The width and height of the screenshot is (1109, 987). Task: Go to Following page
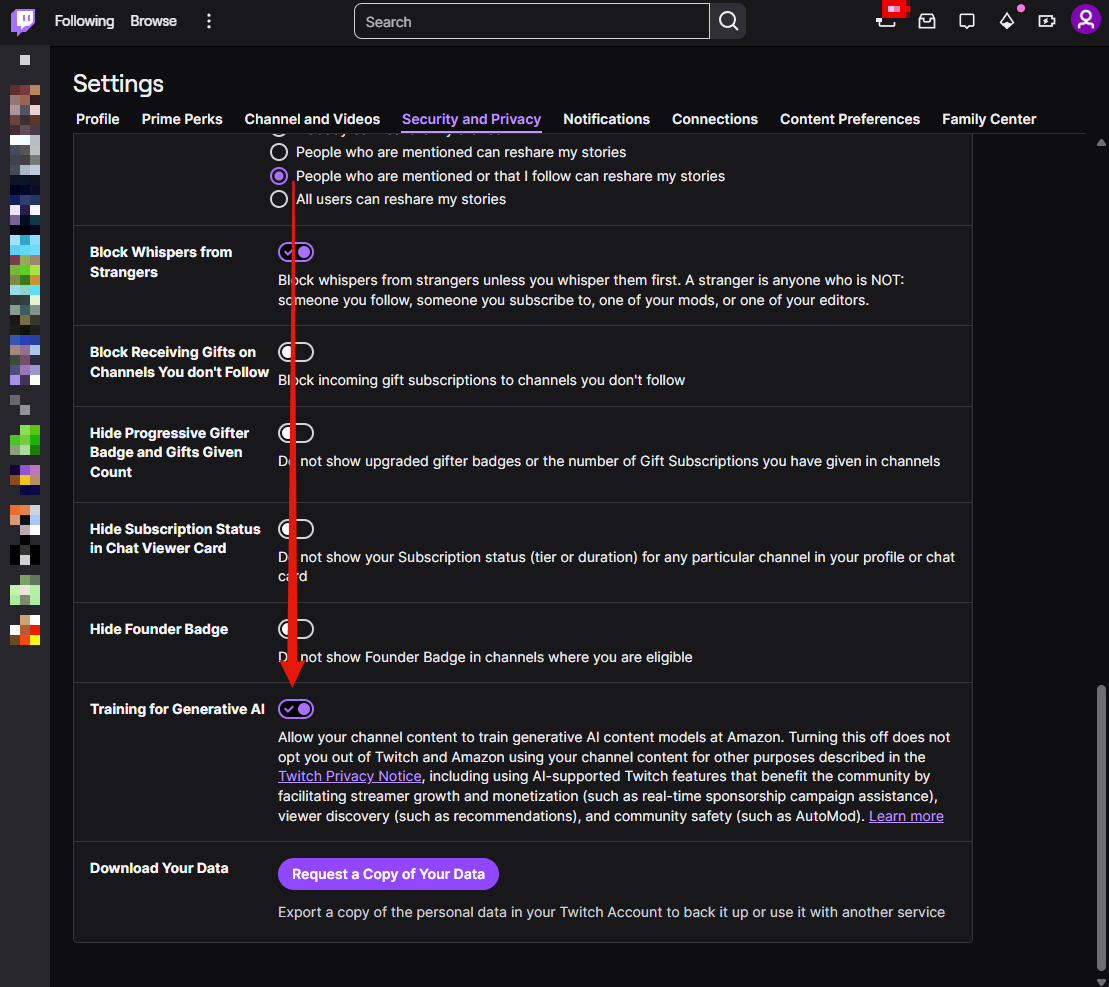[84, 21]
